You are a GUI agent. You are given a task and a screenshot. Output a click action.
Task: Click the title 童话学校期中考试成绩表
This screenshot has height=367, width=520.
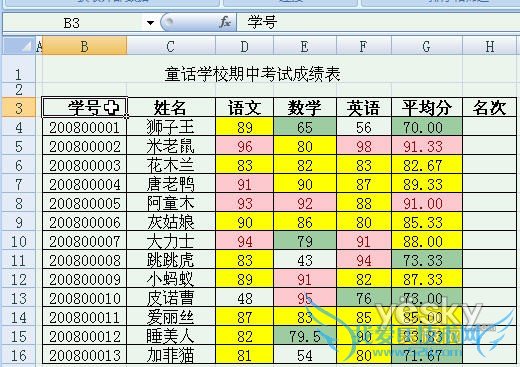point(252,74)
